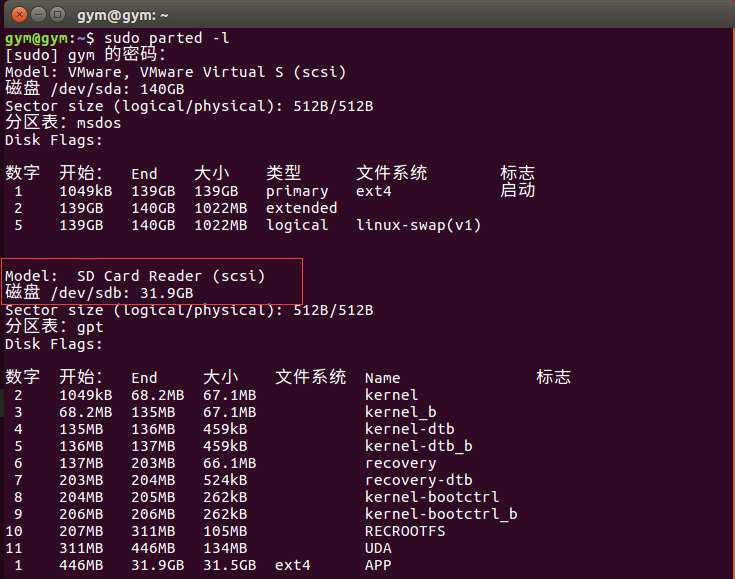Click the disk entry '/dev/sda: 140GB'

click(x=118, y=89)
